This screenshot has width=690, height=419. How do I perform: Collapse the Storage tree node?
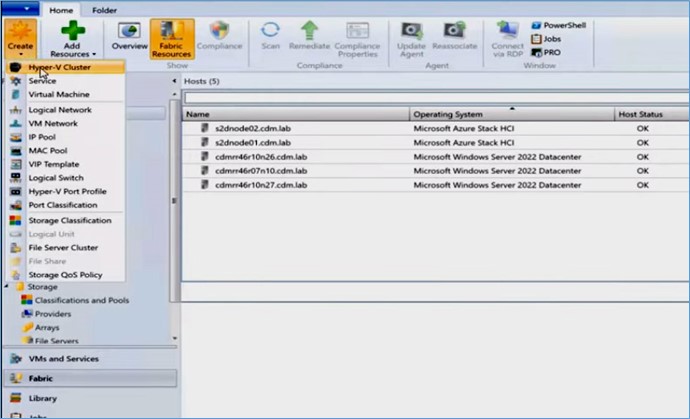(x=7, y=287)
